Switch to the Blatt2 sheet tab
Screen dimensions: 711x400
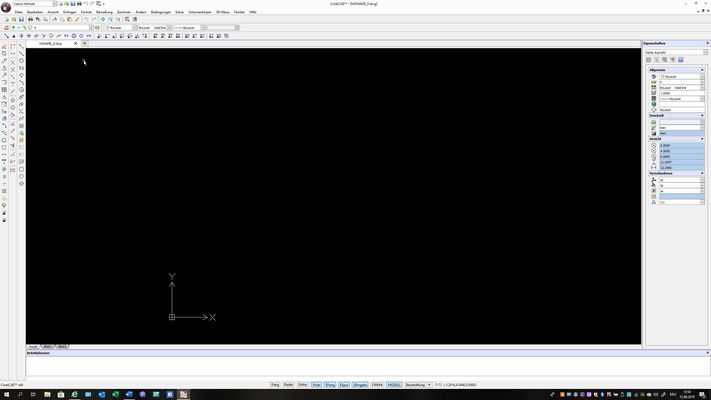(62, 346)
